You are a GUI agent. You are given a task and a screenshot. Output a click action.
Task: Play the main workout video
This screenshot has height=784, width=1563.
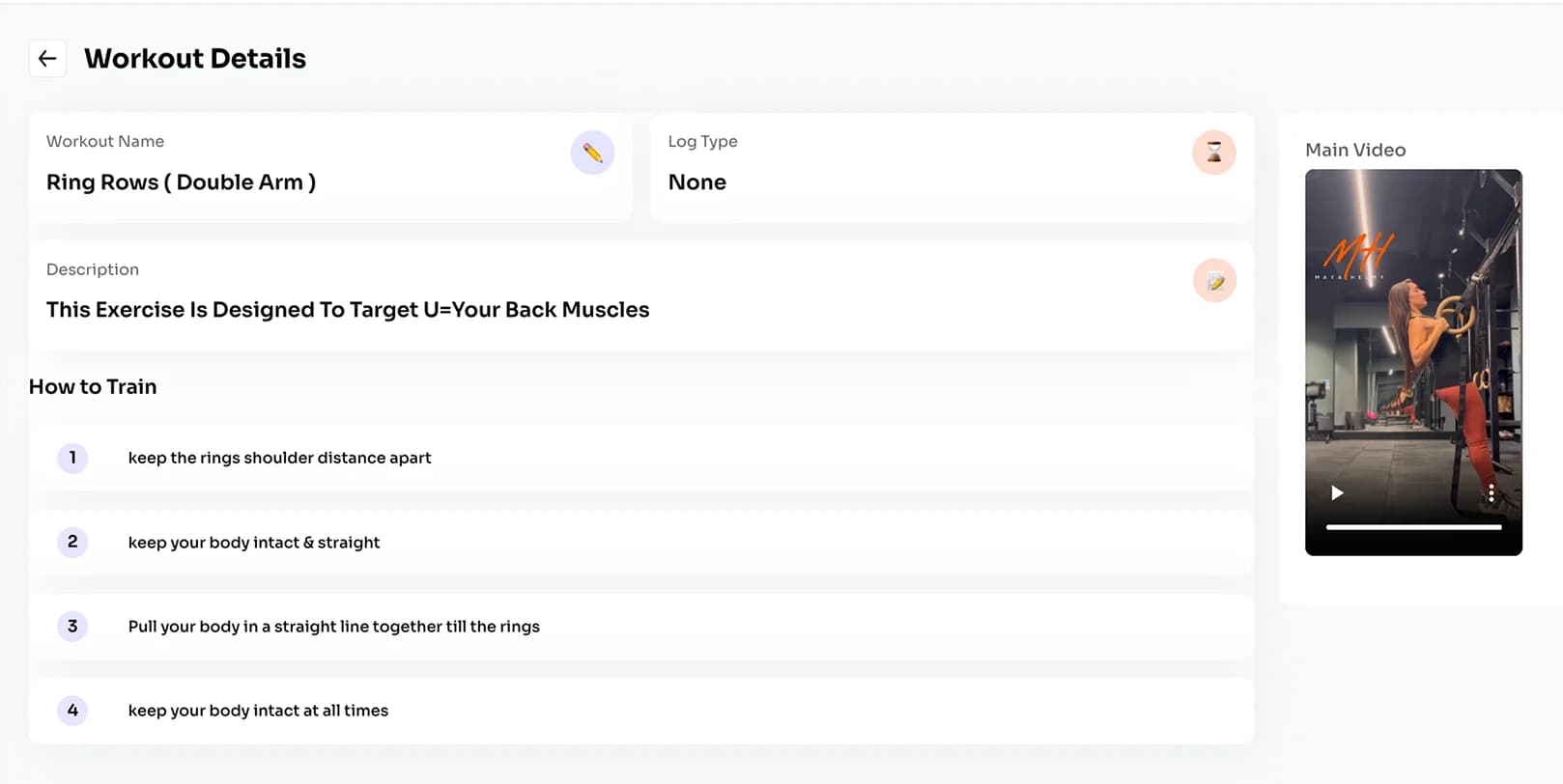click(1337, 493)
